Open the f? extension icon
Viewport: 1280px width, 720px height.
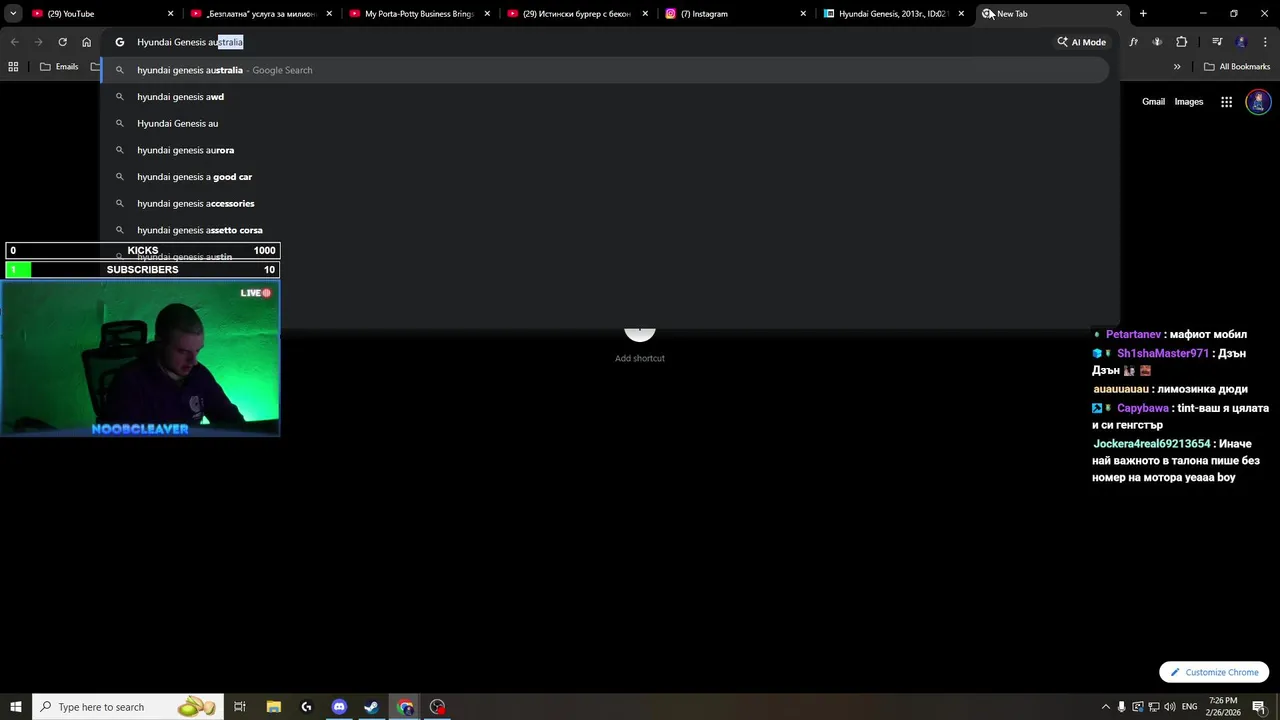[x=1133, y=42]
